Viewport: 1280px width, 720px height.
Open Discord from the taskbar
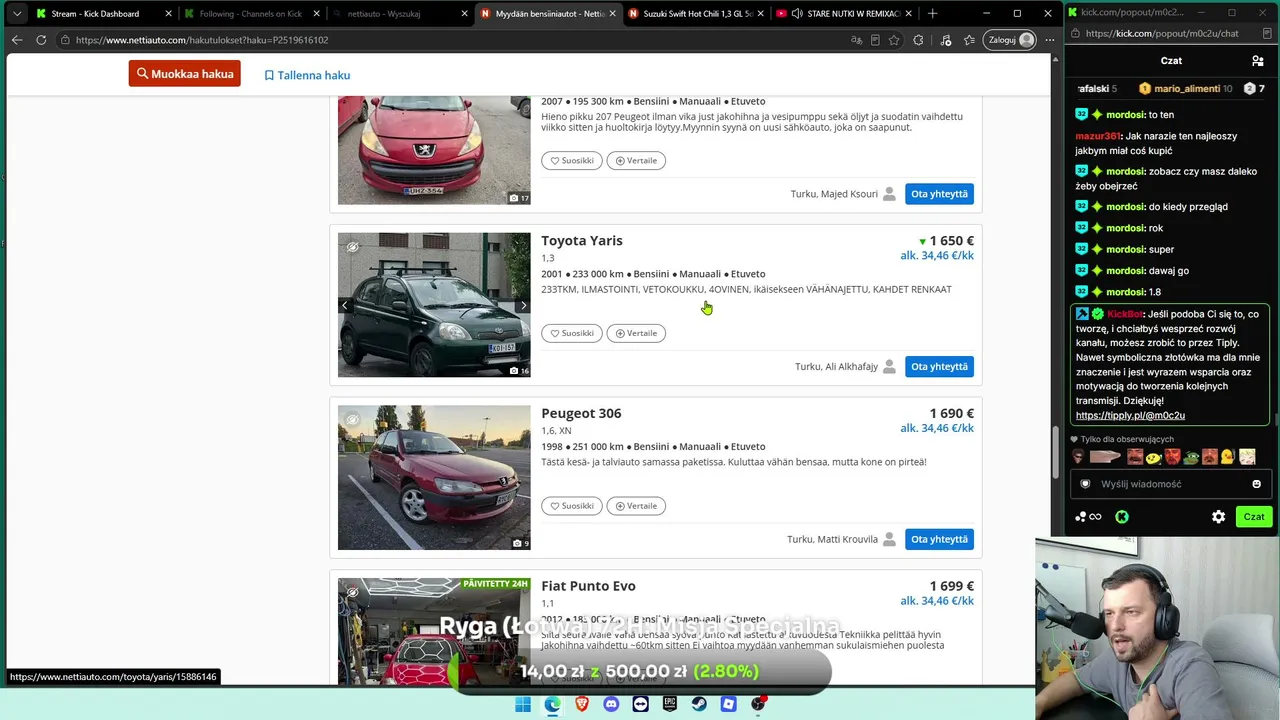(611, 704)
